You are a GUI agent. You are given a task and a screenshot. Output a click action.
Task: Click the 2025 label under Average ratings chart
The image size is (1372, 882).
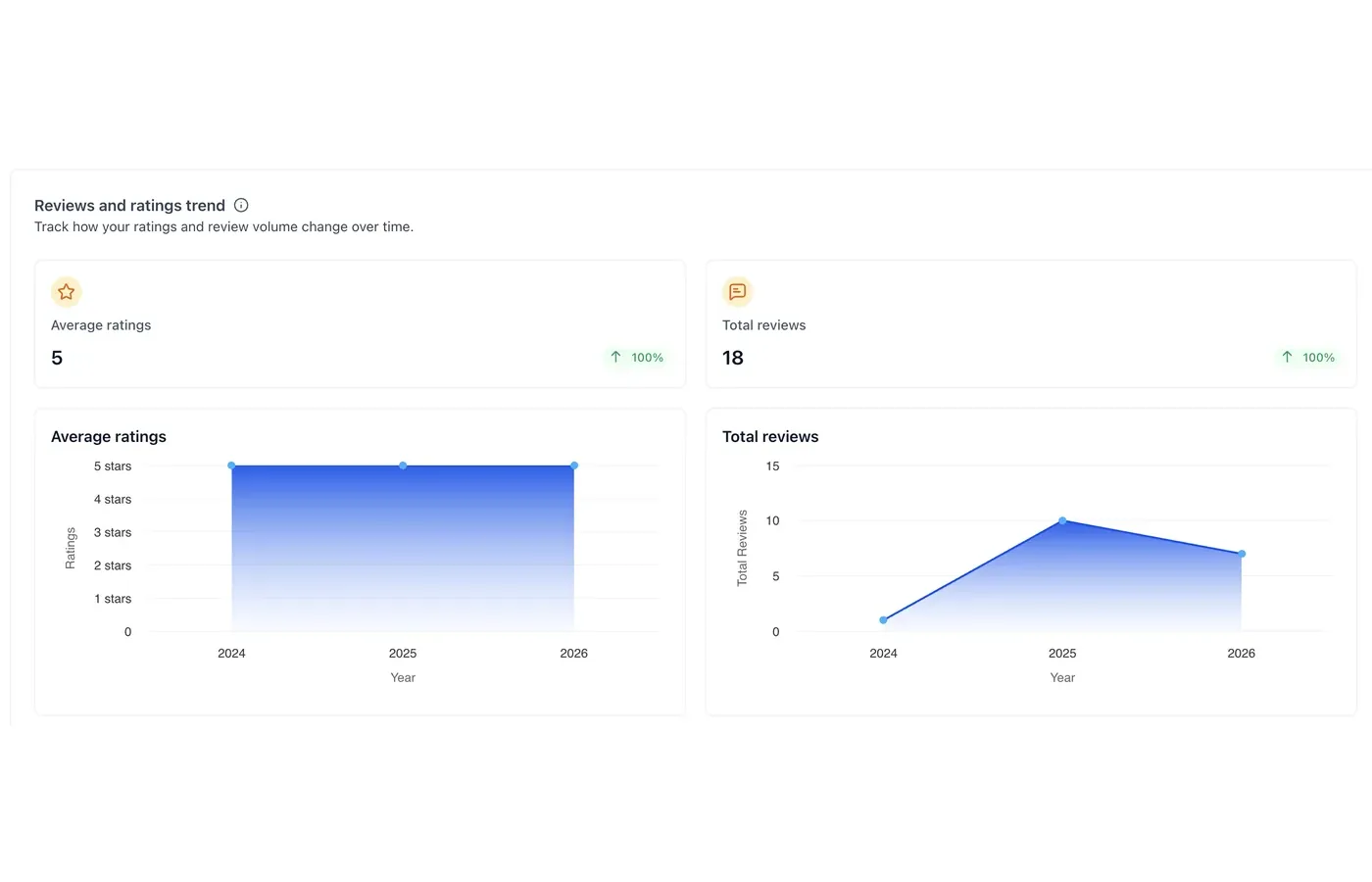[403, 654]
